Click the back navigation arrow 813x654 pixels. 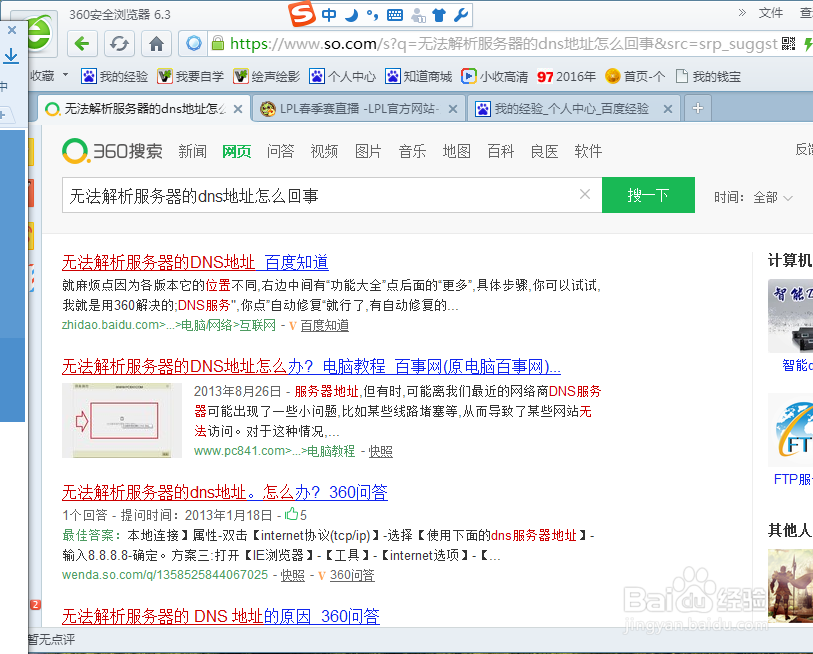(x=81, y=43)
